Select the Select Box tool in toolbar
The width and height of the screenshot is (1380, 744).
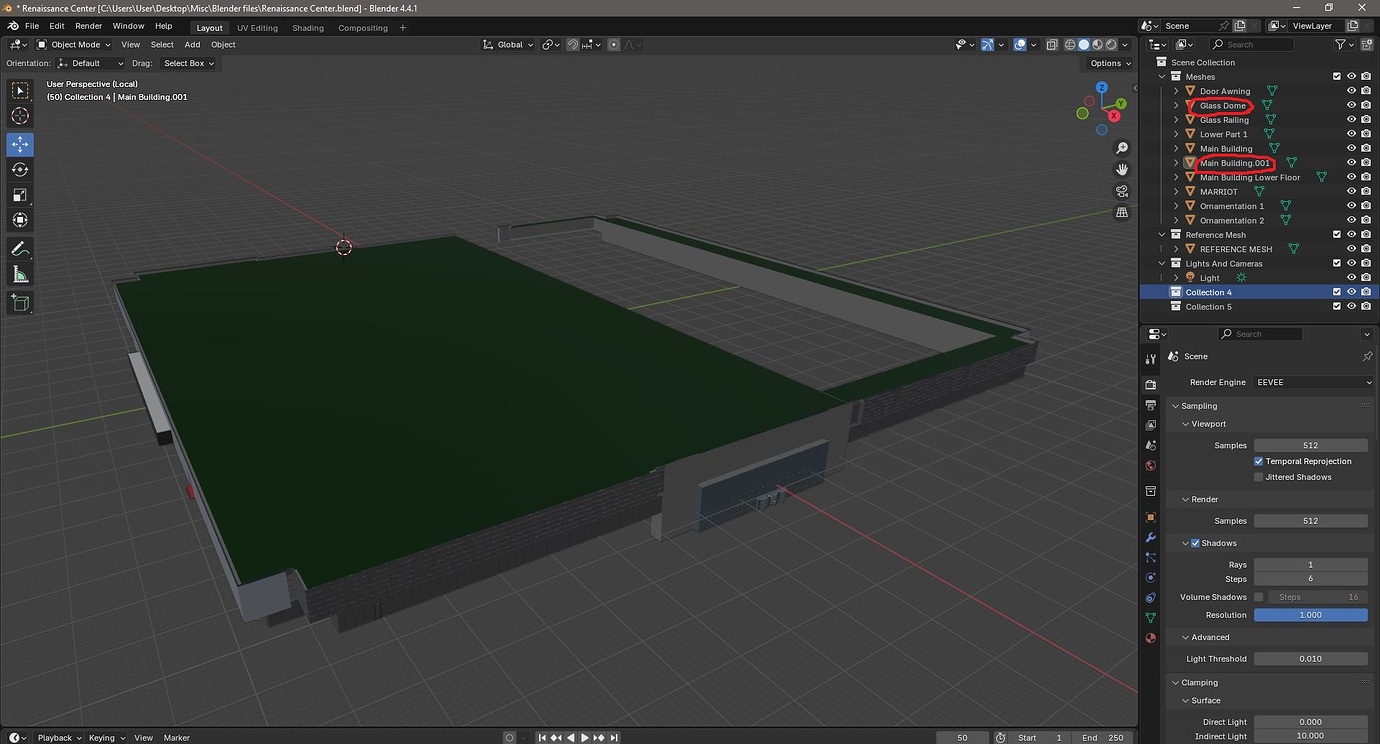point(20,91)
